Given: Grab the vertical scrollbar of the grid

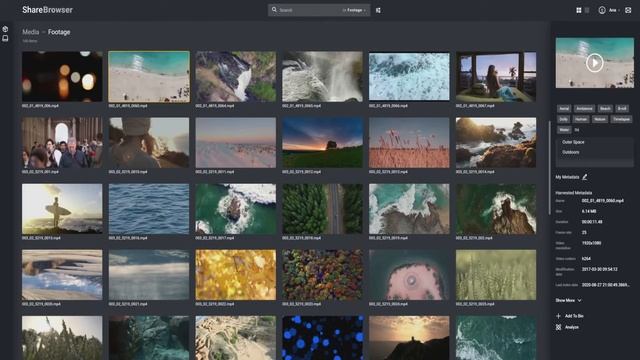Looking at the screenshot, I should coord(549,167).
